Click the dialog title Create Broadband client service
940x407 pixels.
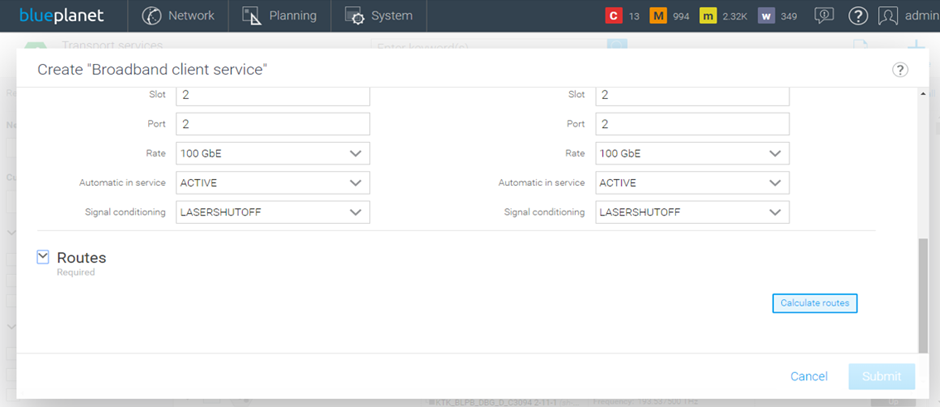coord(152,70)
